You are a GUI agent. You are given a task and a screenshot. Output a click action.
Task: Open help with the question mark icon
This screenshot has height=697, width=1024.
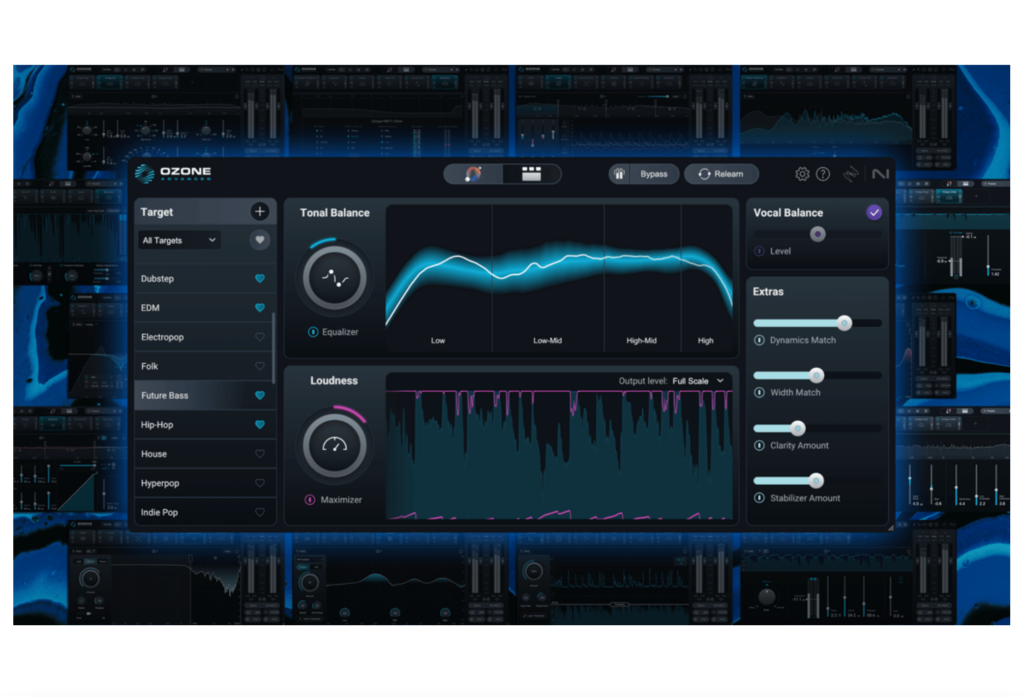click(823, 174)
